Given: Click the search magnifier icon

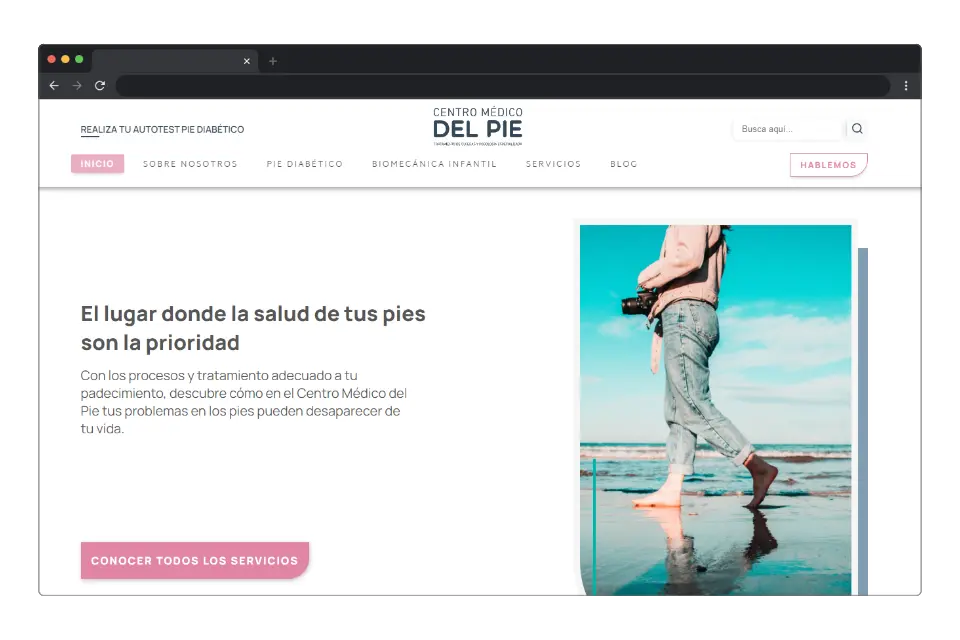Looking at the screenshot, I should click(857, 129).
